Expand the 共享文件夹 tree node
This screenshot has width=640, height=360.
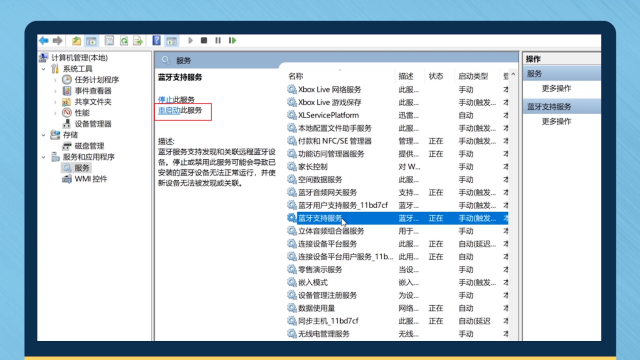(x=55, y=102)
